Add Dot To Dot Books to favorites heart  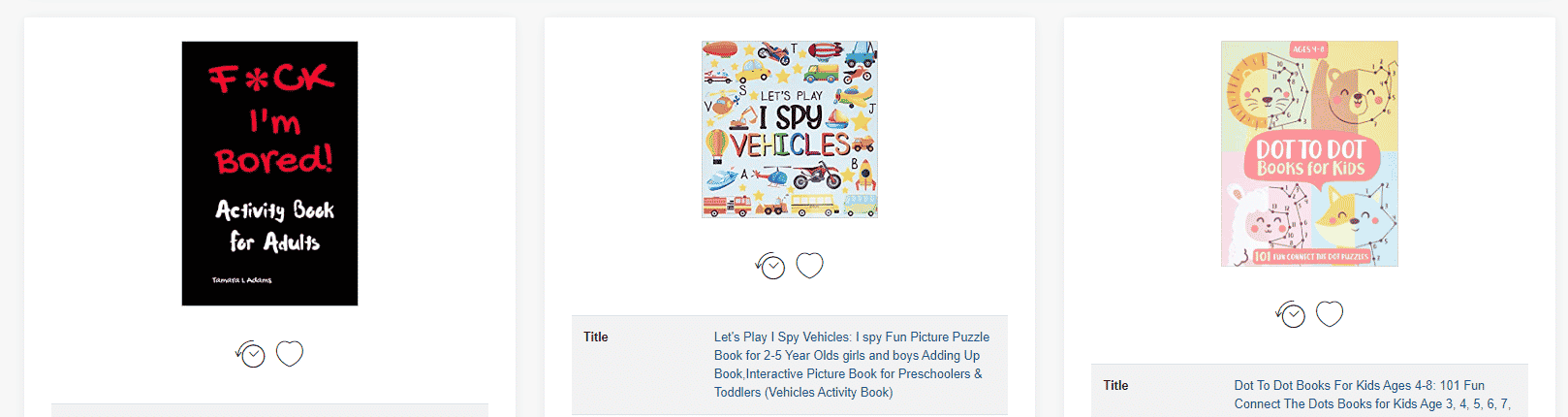pos(1330,313)
